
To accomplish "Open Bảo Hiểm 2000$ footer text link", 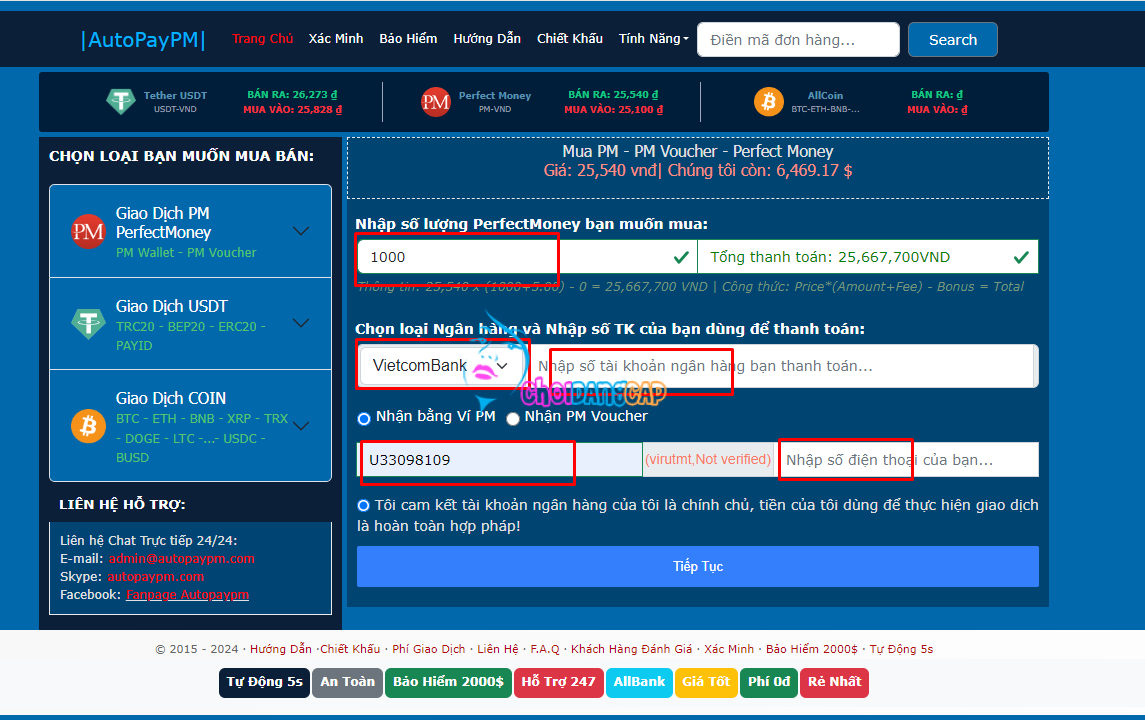I will point(812,649).
